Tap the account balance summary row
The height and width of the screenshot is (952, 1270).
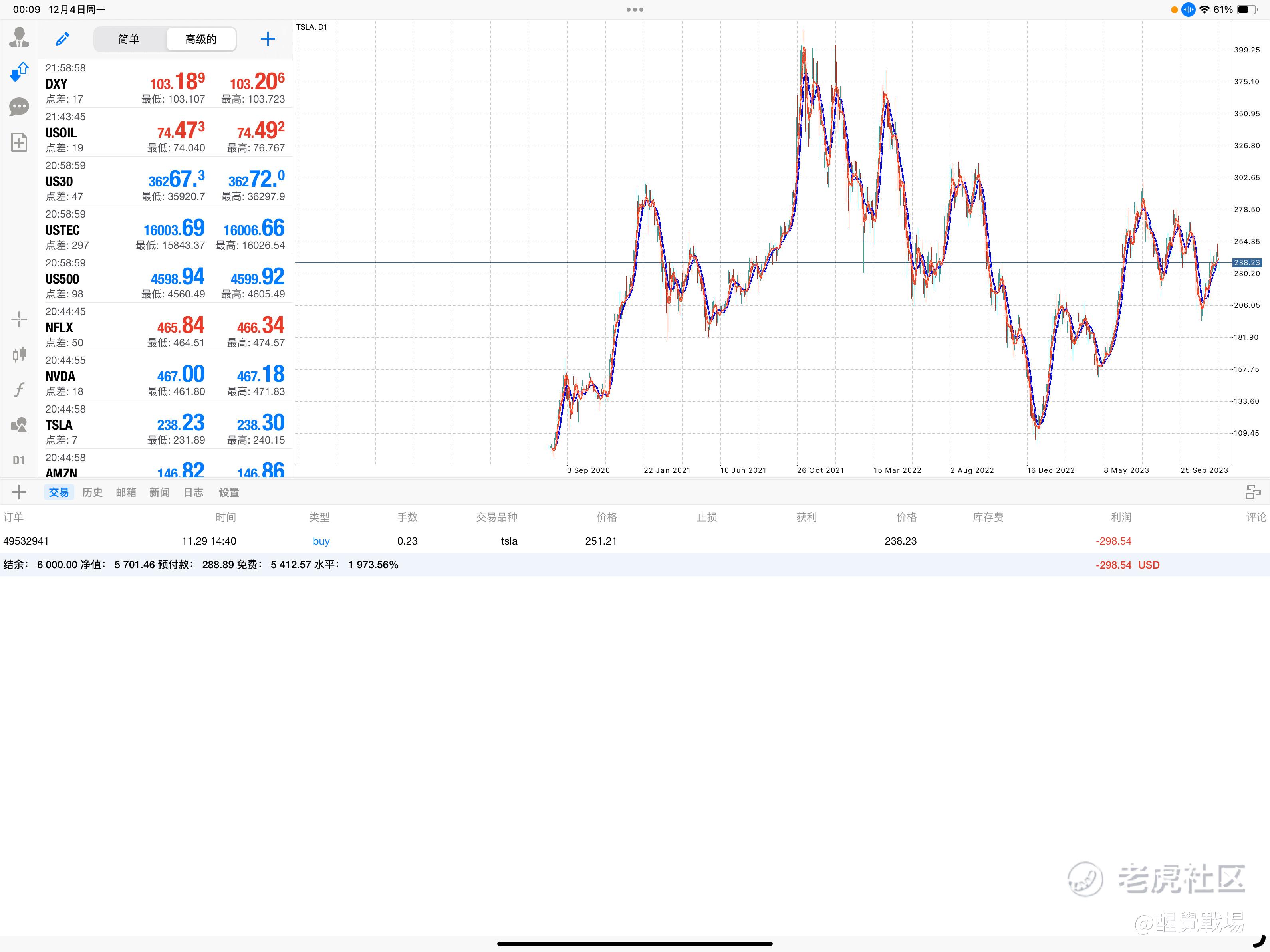pos(635,565)
